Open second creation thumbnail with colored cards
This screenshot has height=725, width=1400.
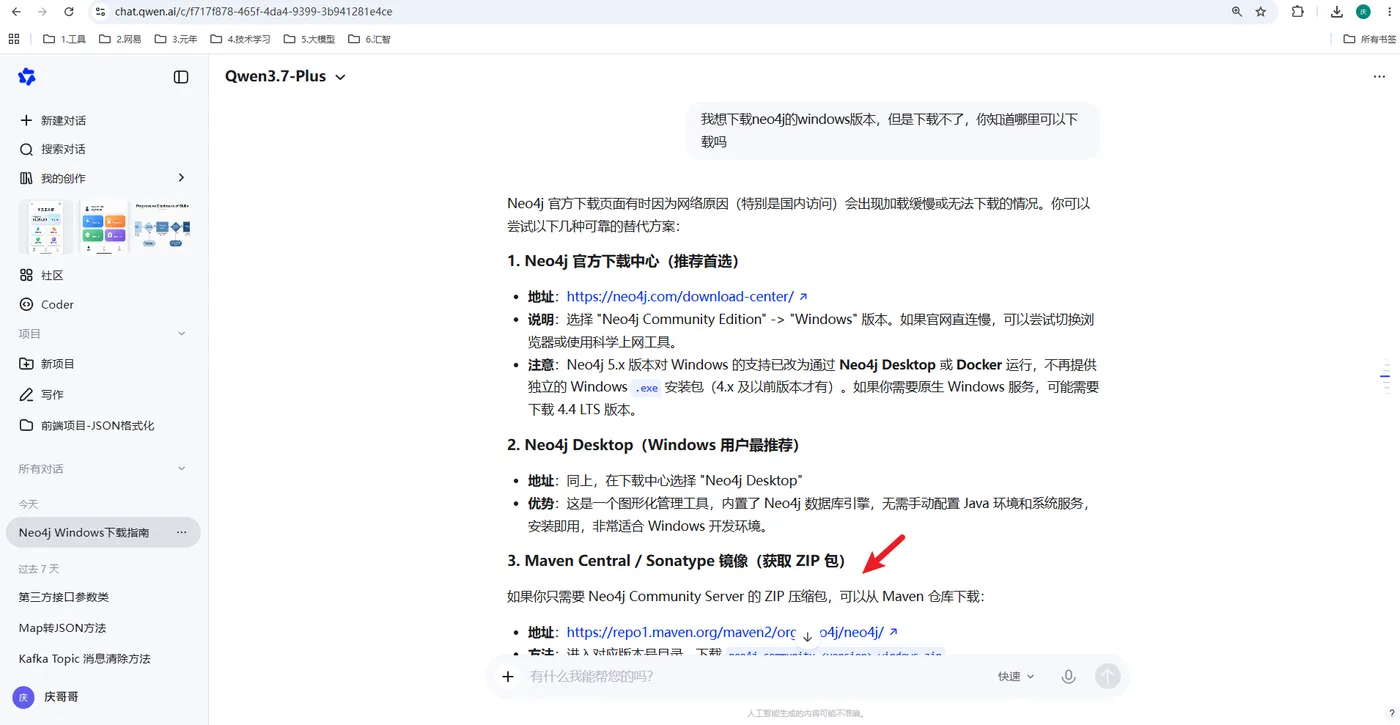[x=104, y=227]
